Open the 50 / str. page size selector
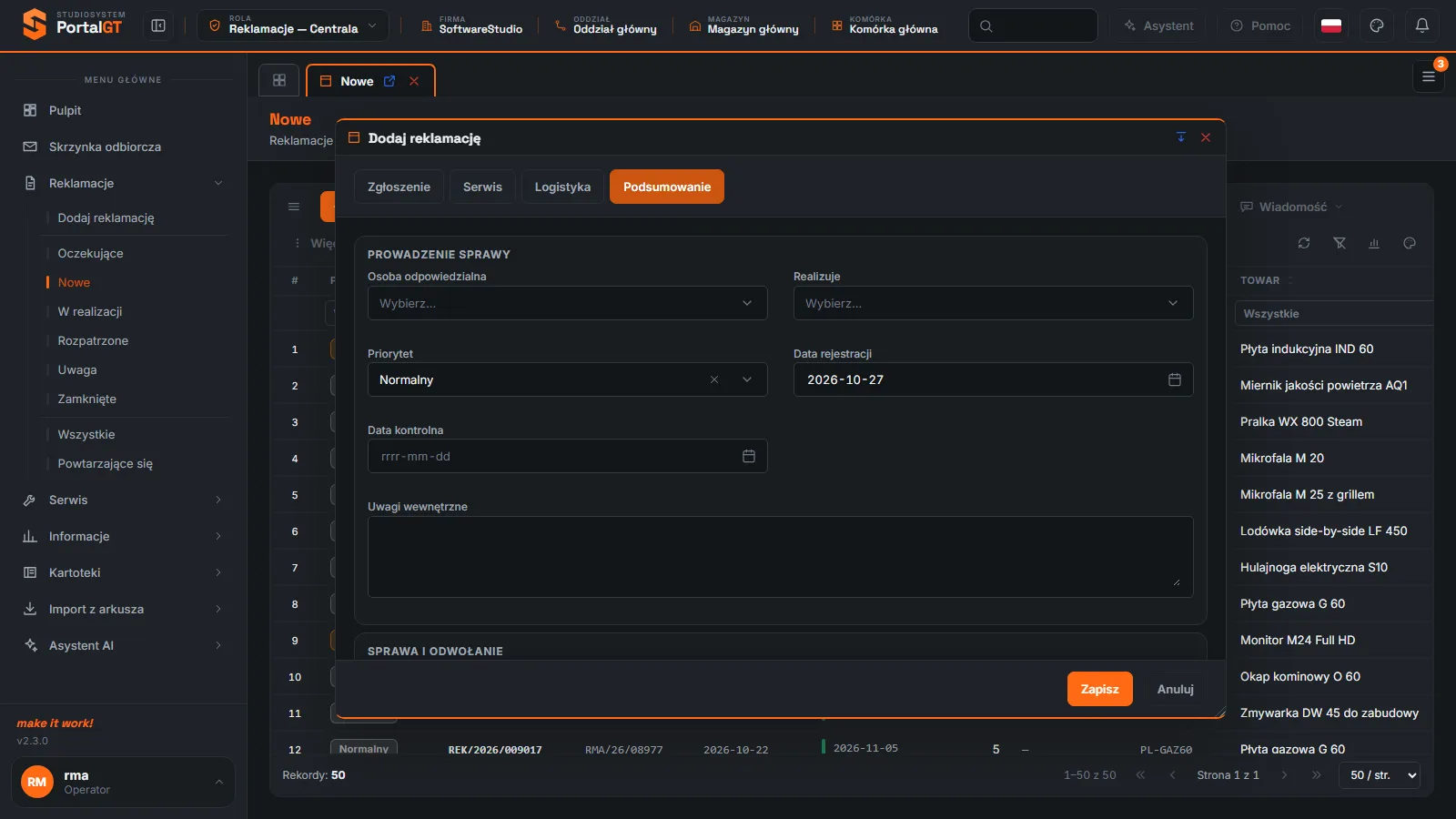The height and width of the screenshot is (819, 1456). pos(1380,775)
